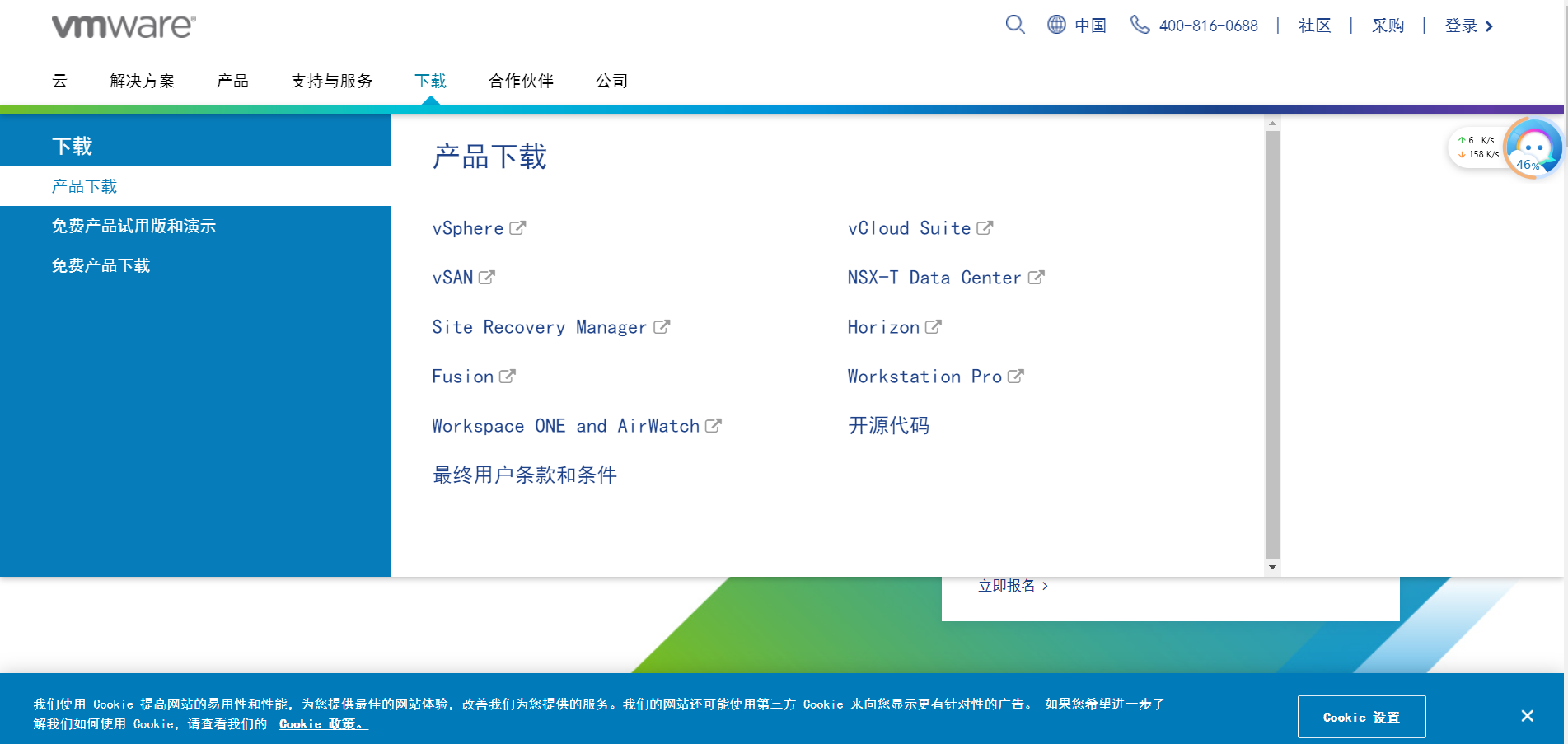Click the scrollbar up arrow in download panel
Image resolution: width=1568 pixels, height=744 pixels.
[x=1273, y=124]
